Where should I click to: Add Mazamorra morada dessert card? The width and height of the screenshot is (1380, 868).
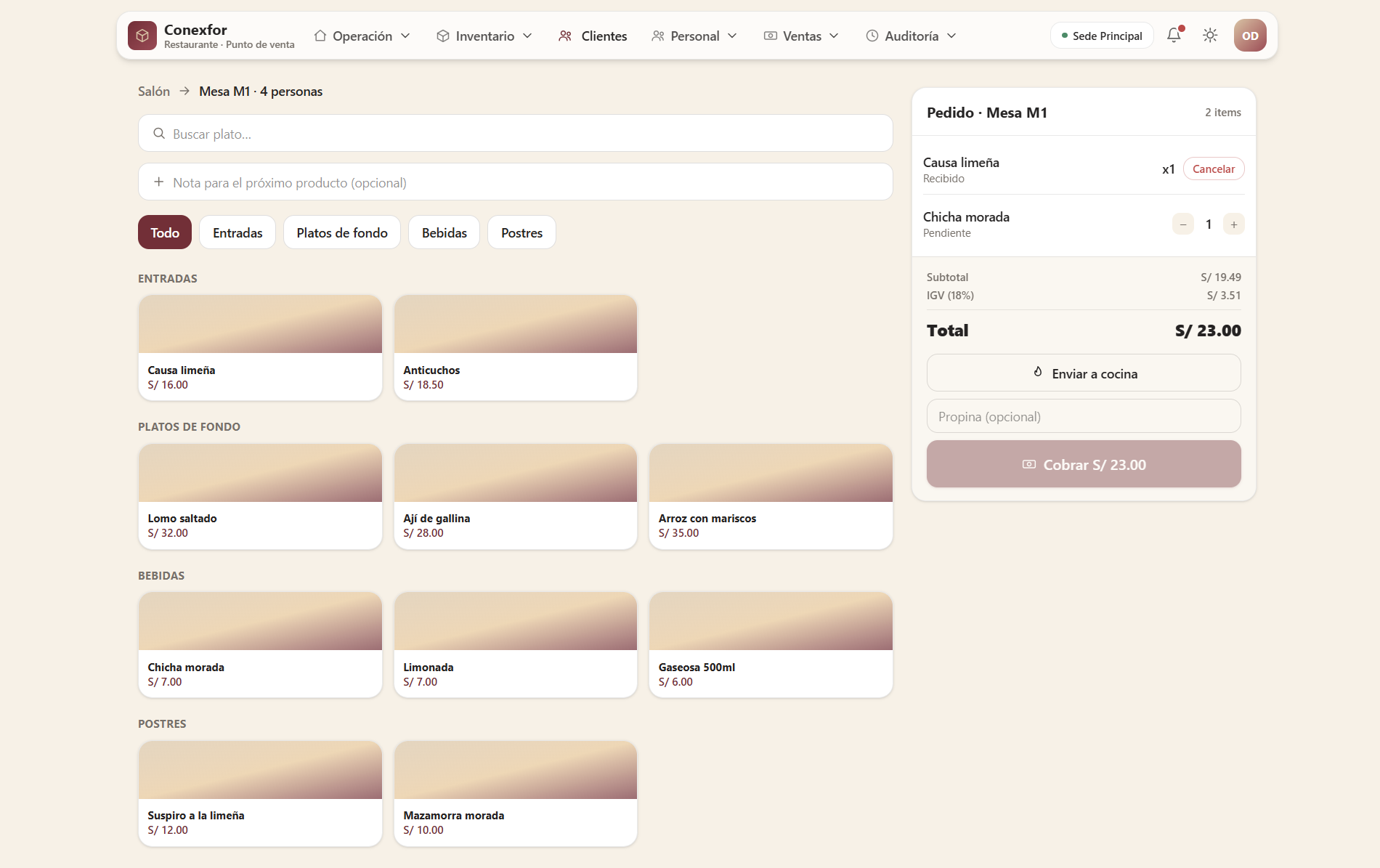[x=516, y=794]
